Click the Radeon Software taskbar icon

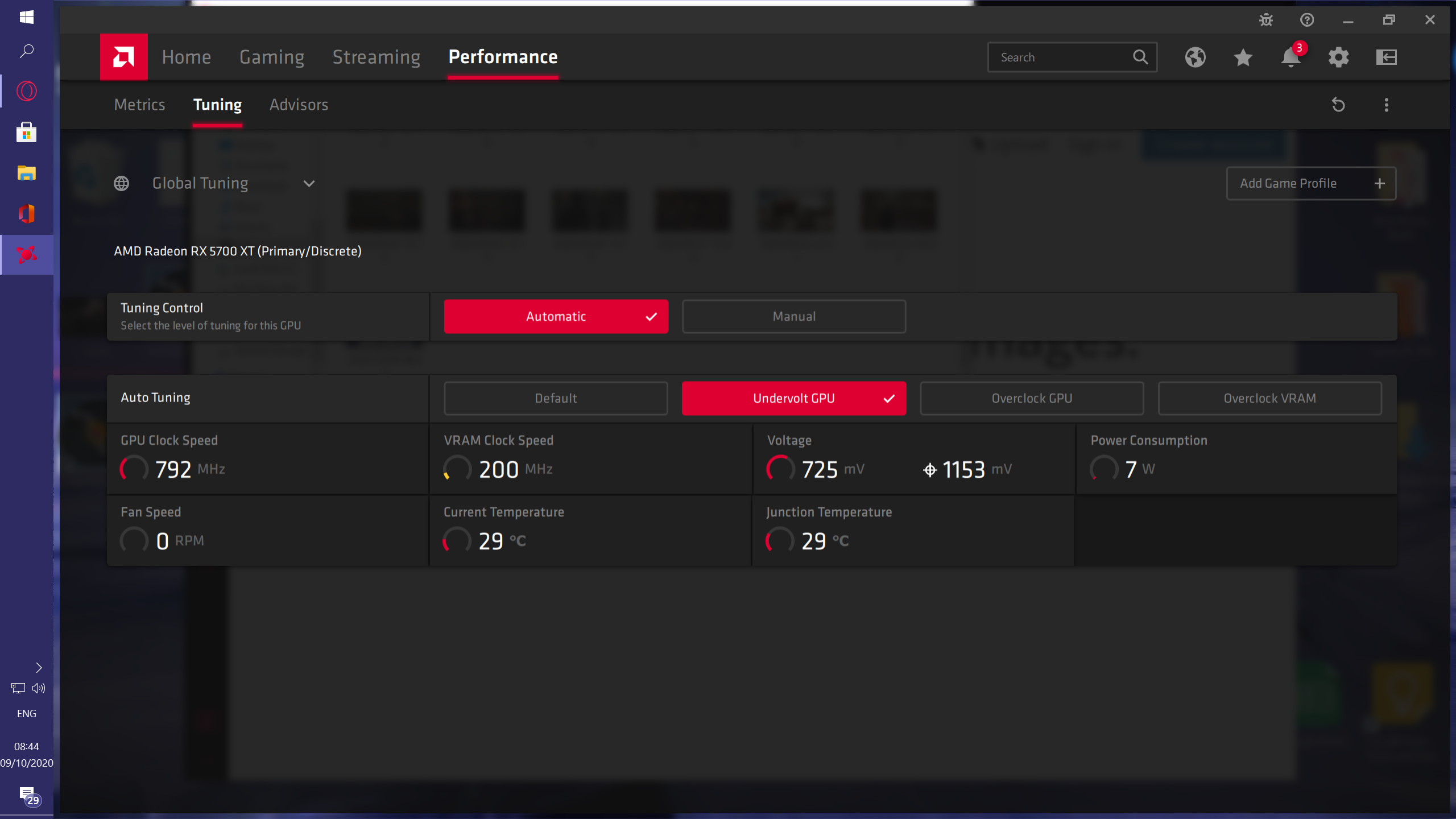pyautogui.click(x=27, y=255)
